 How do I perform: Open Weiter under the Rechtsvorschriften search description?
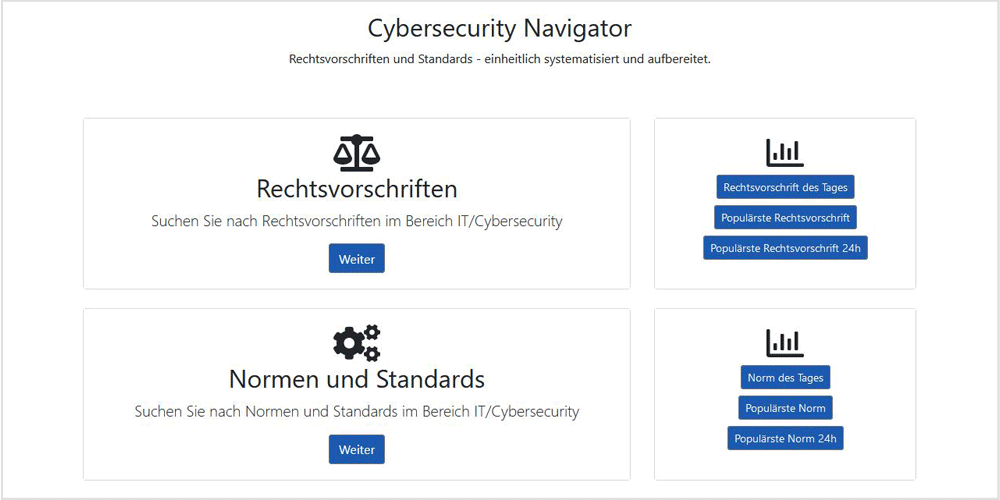[x=357, y=258]
